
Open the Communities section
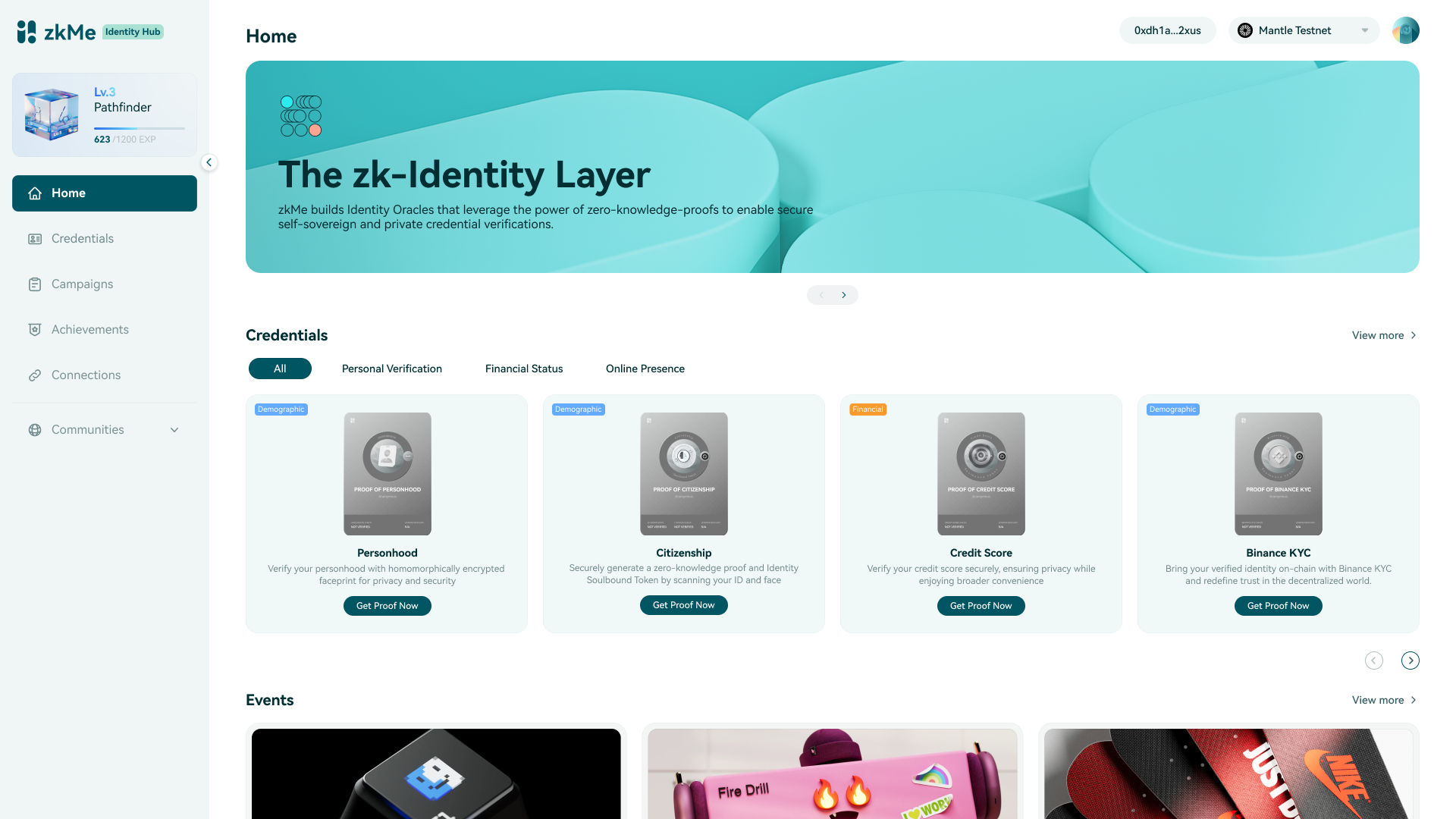pyautogui.click(x=87, y=429)
